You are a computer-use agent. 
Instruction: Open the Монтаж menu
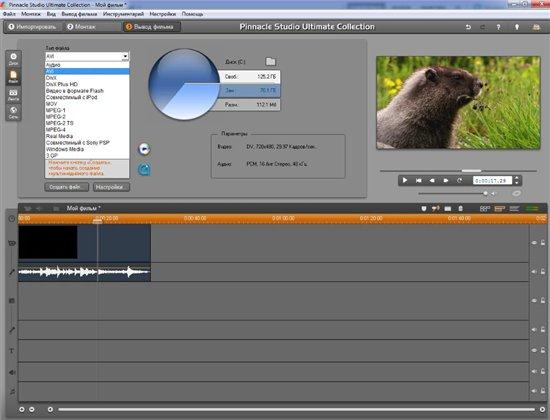pyautogui.click(x=31, y=14)
